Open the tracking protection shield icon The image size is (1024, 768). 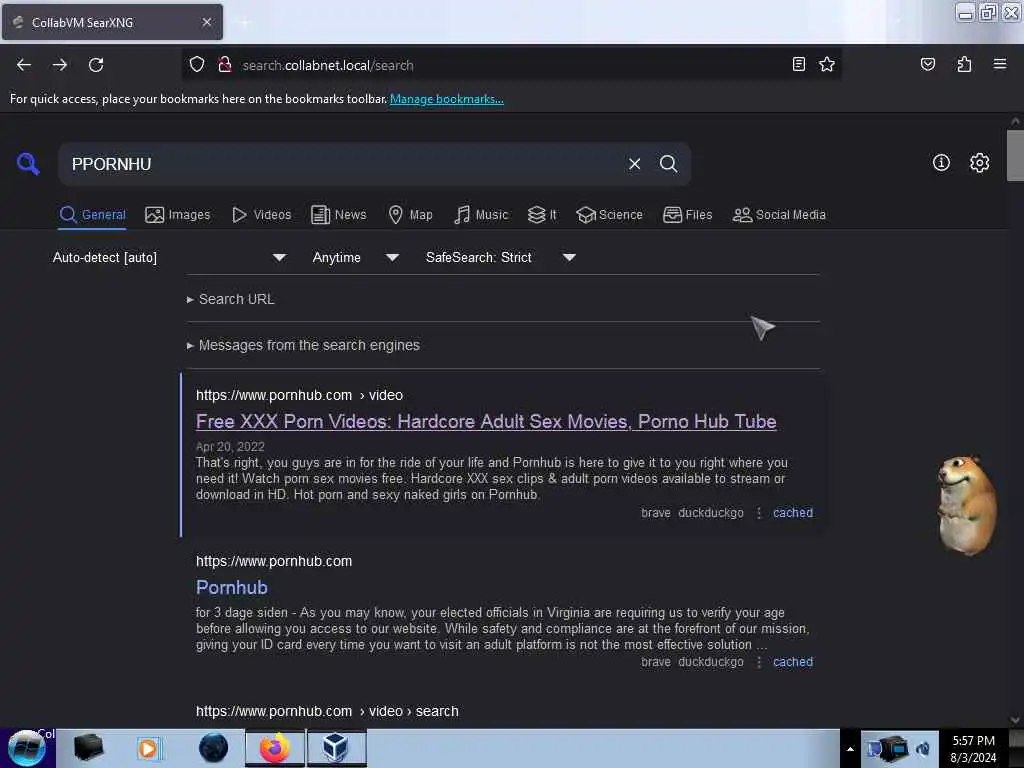(x=197, y=65)
